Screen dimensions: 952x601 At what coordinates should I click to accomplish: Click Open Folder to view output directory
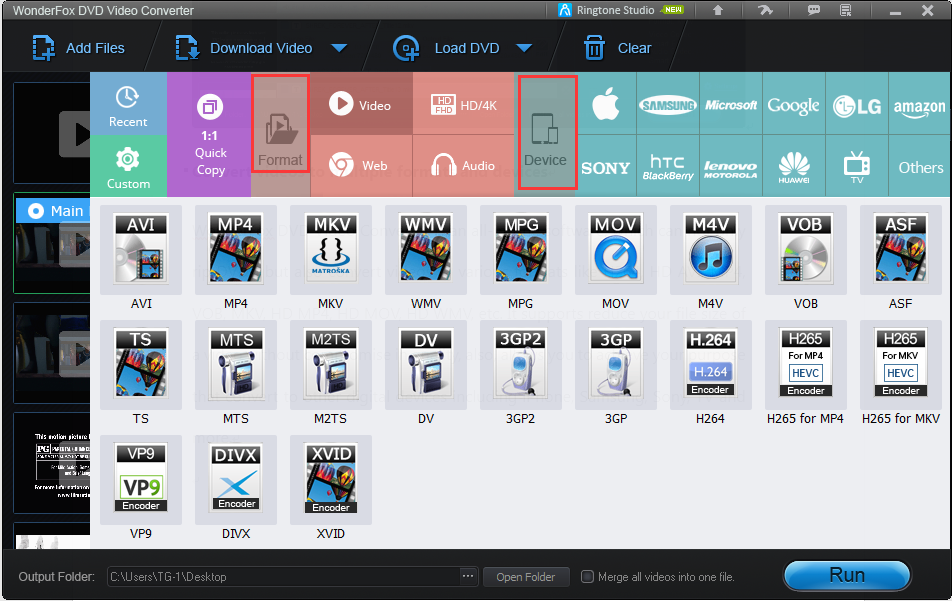pyautogui.click(x=526, y=576)
